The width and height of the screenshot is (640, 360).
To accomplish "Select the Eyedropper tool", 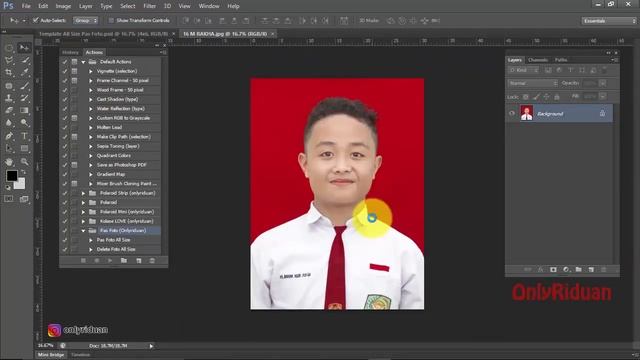I will tap(24, 73).
